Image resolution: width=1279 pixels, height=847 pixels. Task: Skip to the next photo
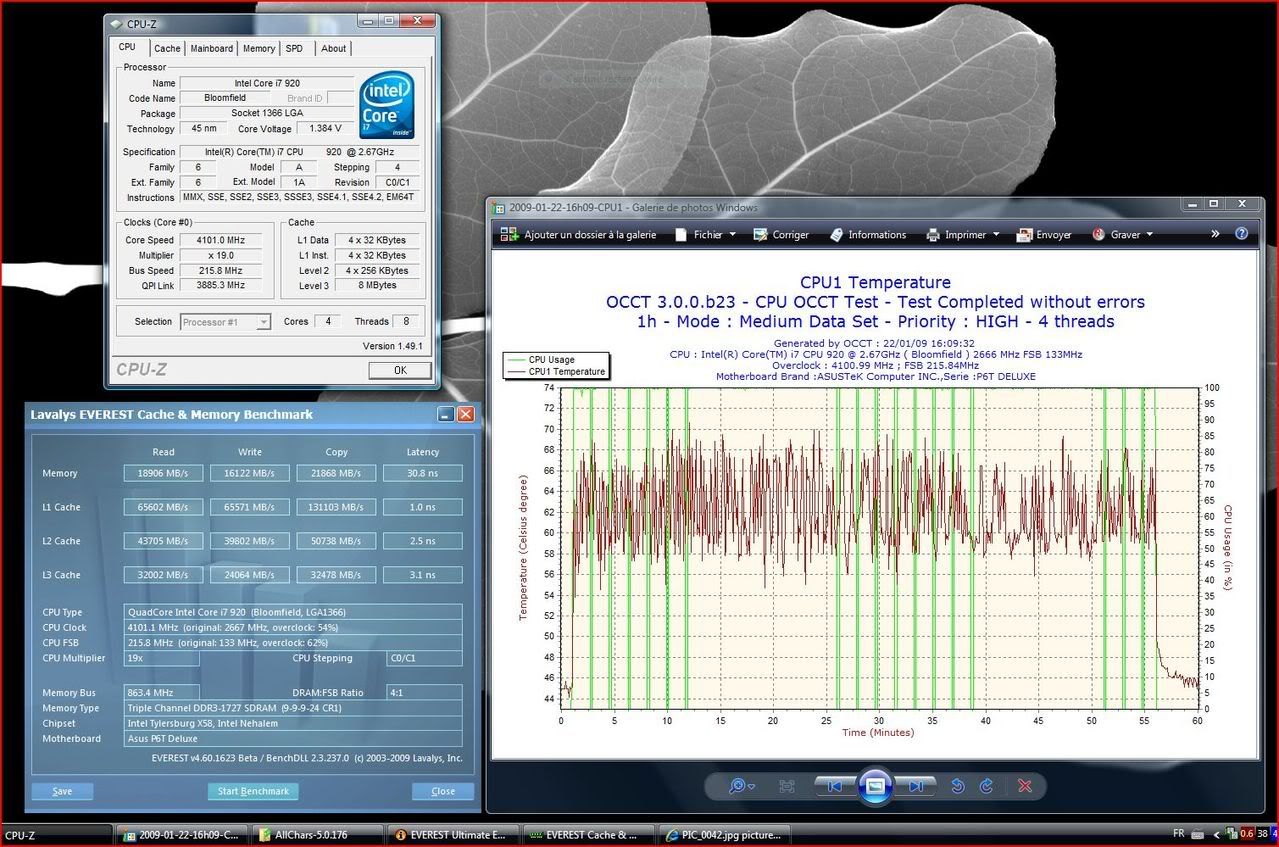tap(915, 786)
